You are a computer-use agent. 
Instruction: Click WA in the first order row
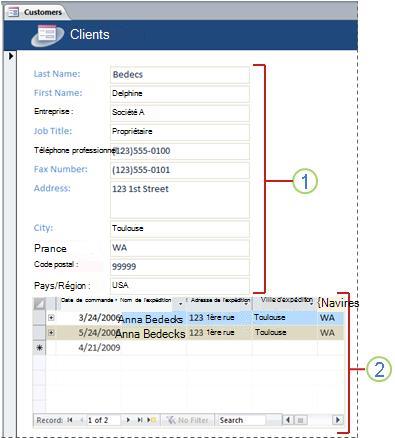[x=327, y=318]
